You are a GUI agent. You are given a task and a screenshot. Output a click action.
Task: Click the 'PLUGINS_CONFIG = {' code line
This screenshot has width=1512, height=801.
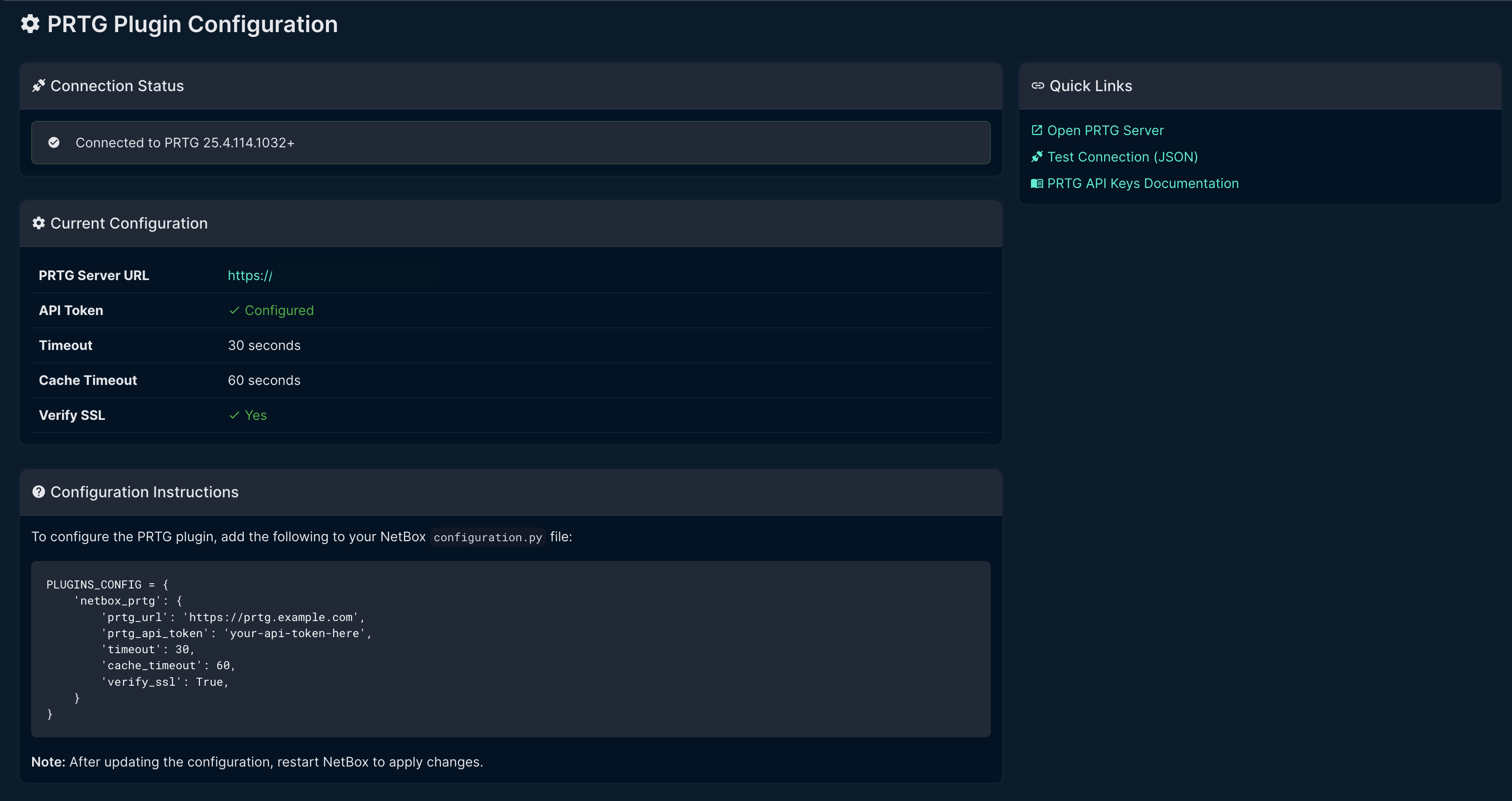click(x=107, y=585)
